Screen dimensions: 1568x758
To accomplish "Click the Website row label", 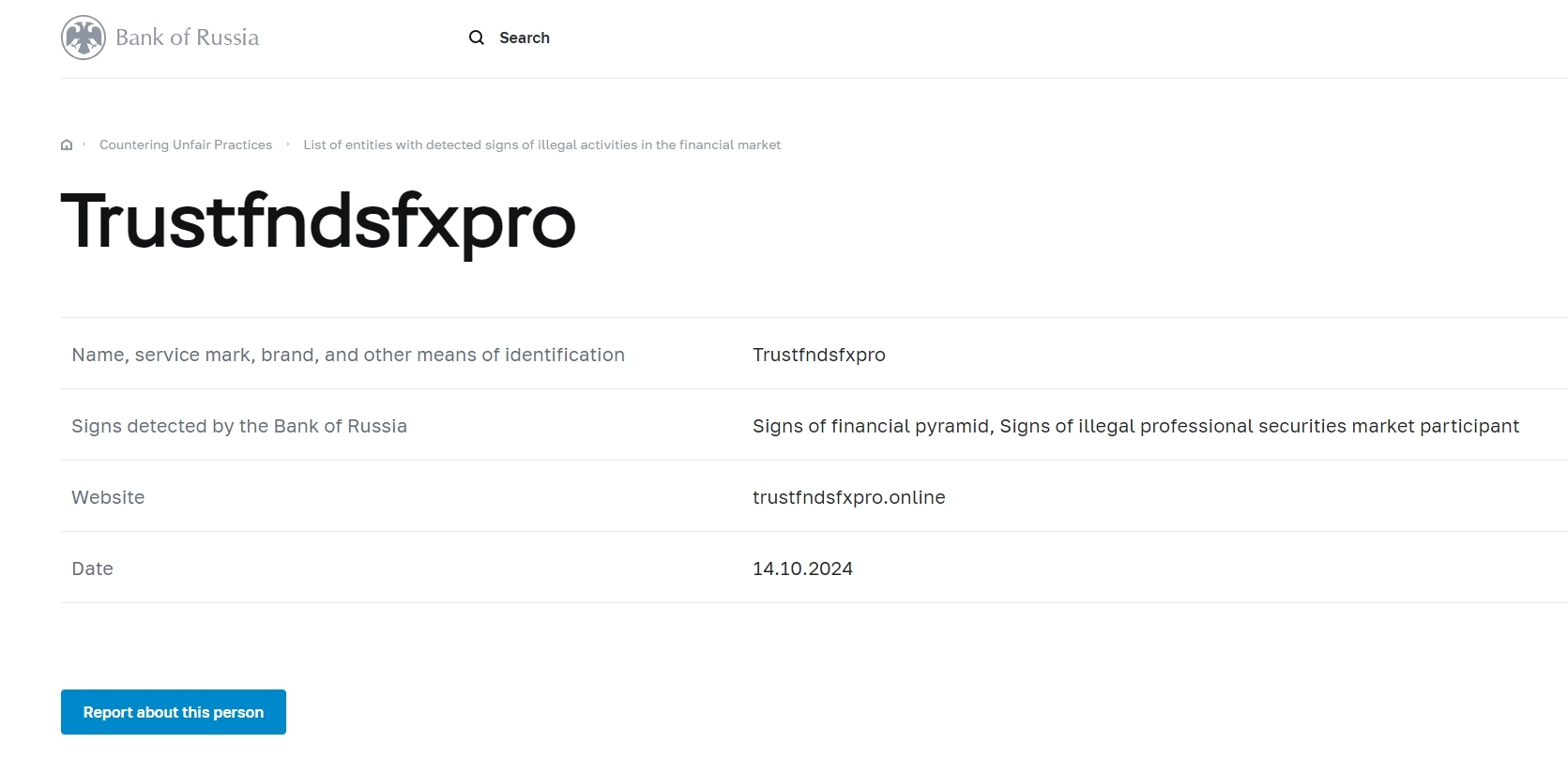I will 108,497.
